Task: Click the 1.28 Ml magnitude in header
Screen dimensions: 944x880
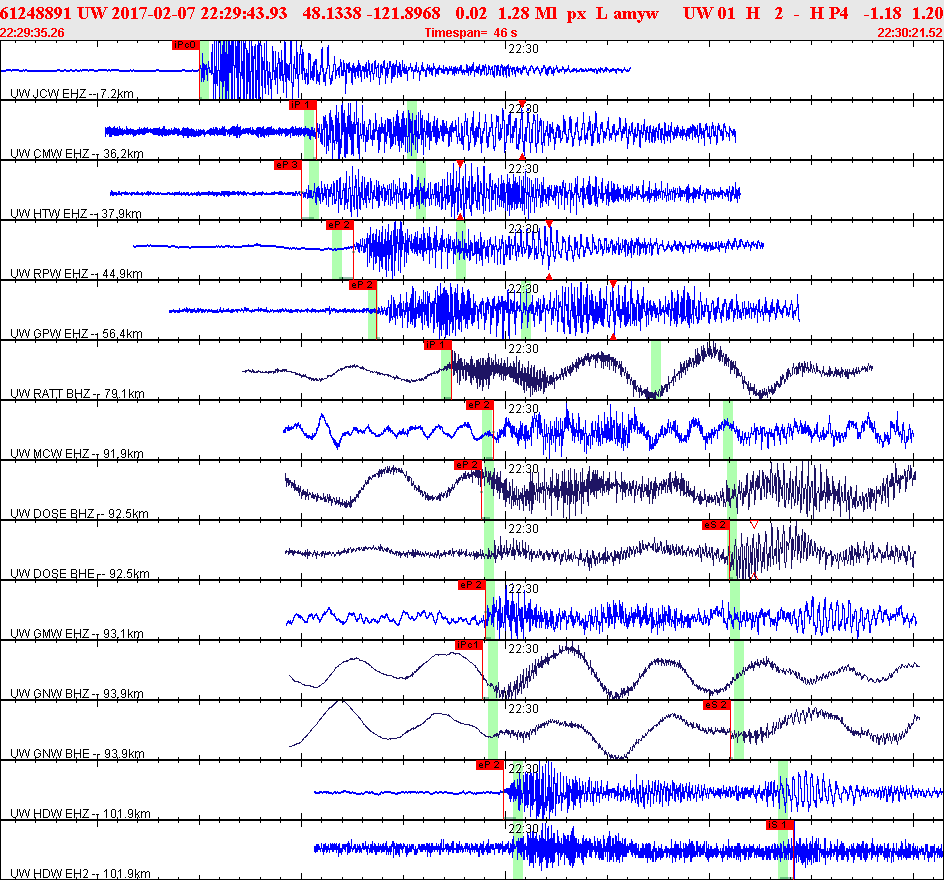Action: tap(527, 13)
